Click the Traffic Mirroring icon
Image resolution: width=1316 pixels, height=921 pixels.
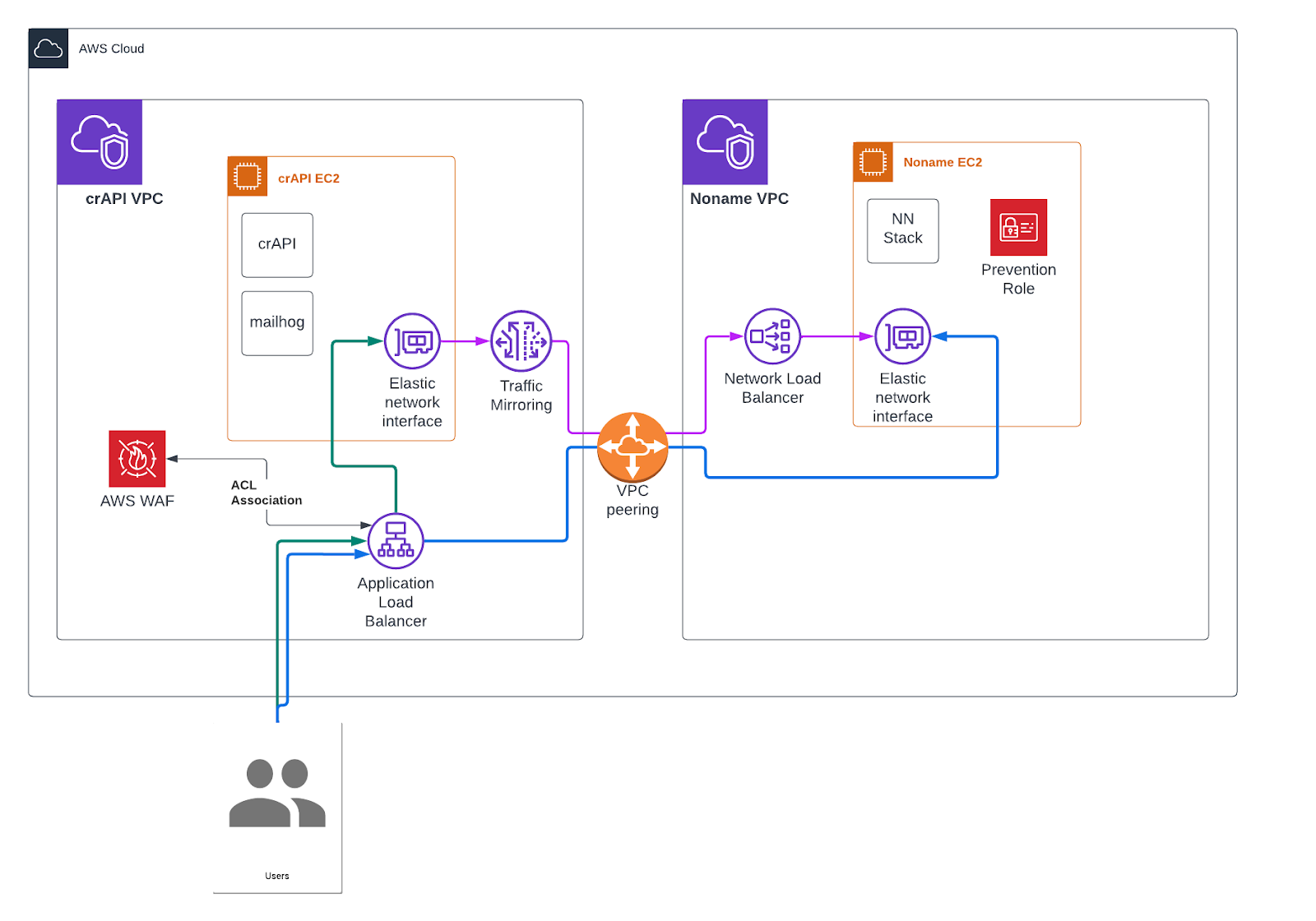point(521,340)
